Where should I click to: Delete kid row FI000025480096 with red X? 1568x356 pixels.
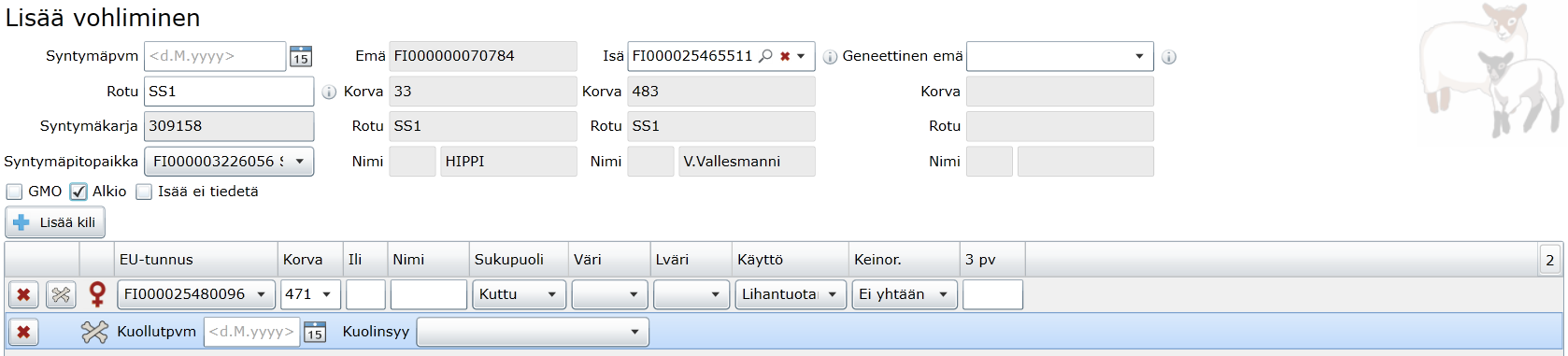tap(23, 294)
